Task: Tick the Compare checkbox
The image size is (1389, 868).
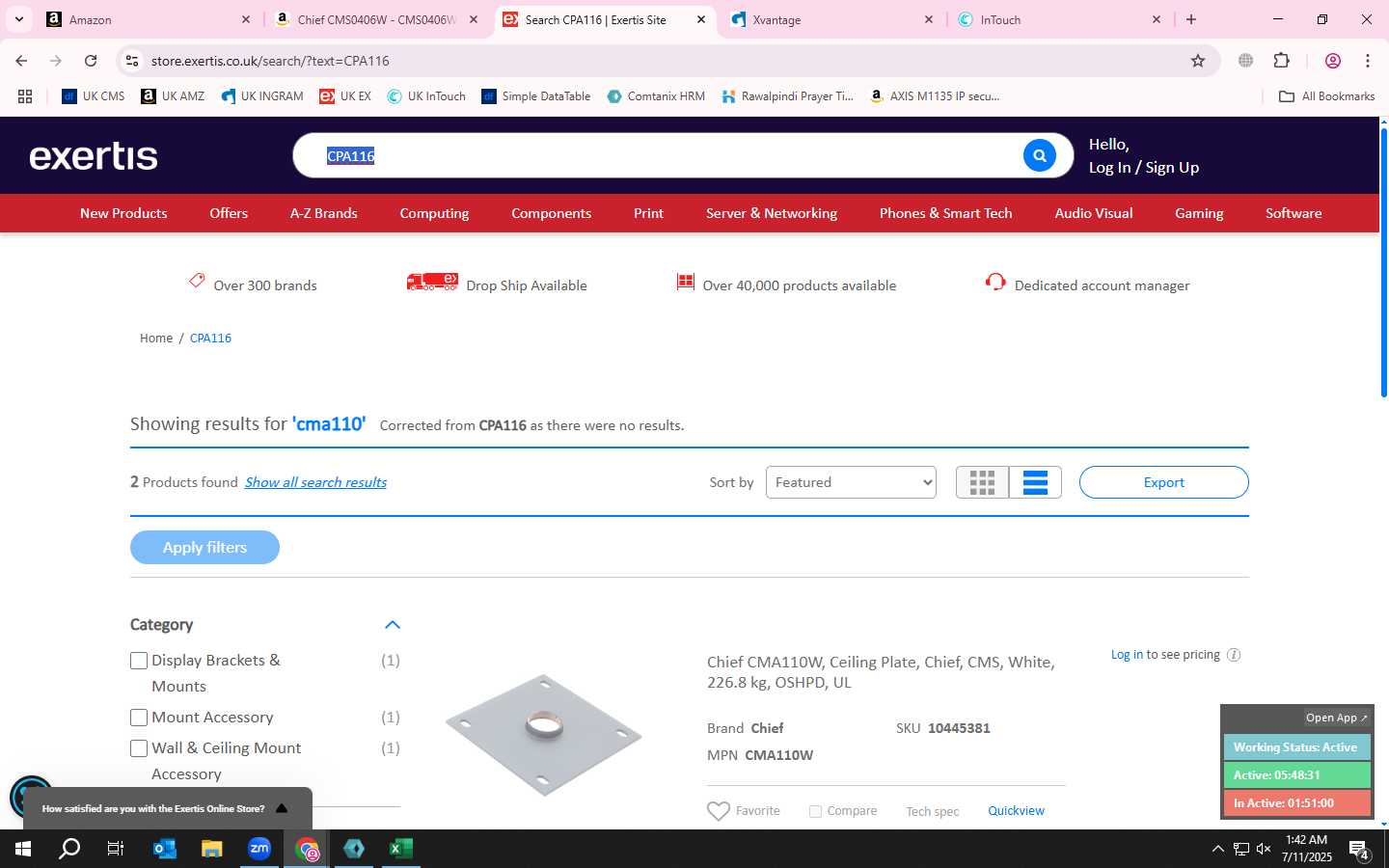Action: click(815, 811)
